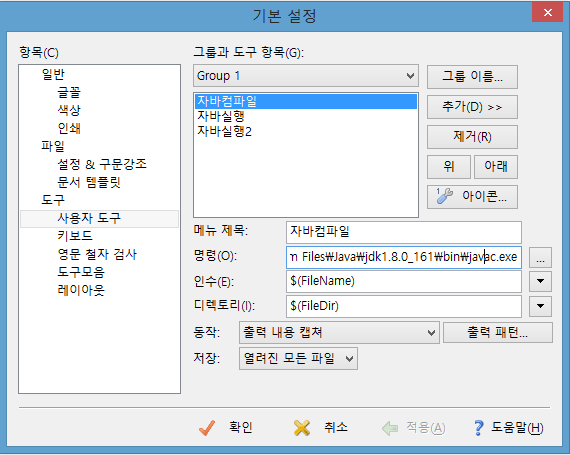Viewport: 570px width, 455px height.
Task: Open 키보드 category
Action: point(75,235)
